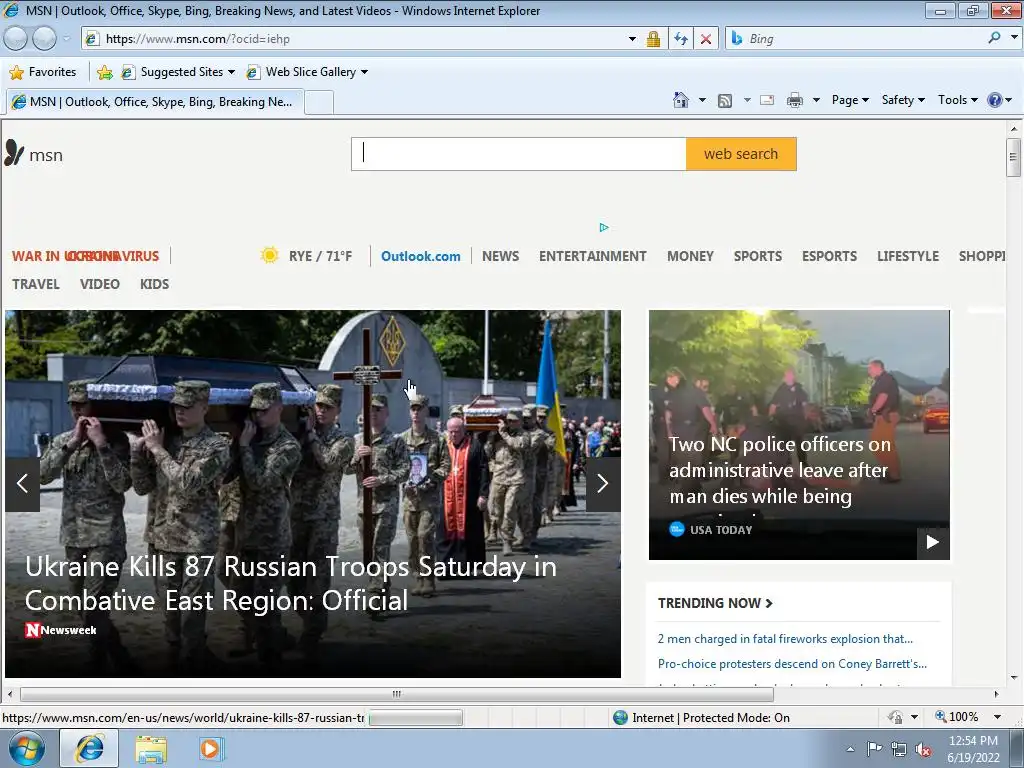Go to ESPORTS section
The width and height of the screenshot is (1024, 768).
pyautogui.click(x=829, y=256)
